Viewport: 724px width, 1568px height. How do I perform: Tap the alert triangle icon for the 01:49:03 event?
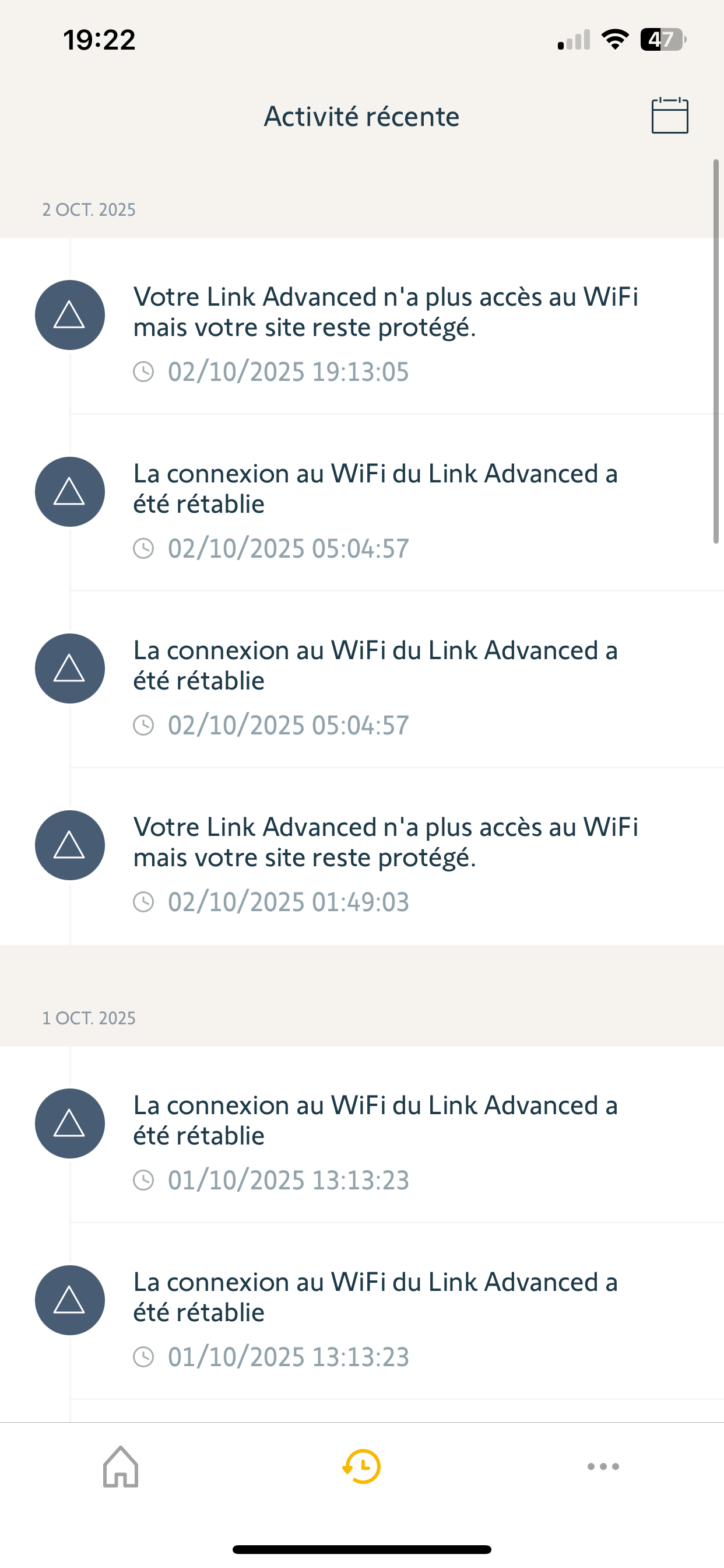click(69, 845)
